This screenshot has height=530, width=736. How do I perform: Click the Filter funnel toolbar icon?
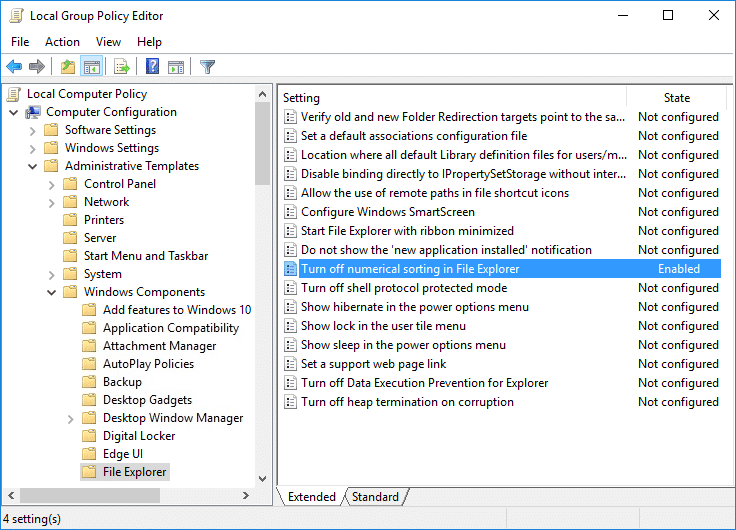point(207,67)
